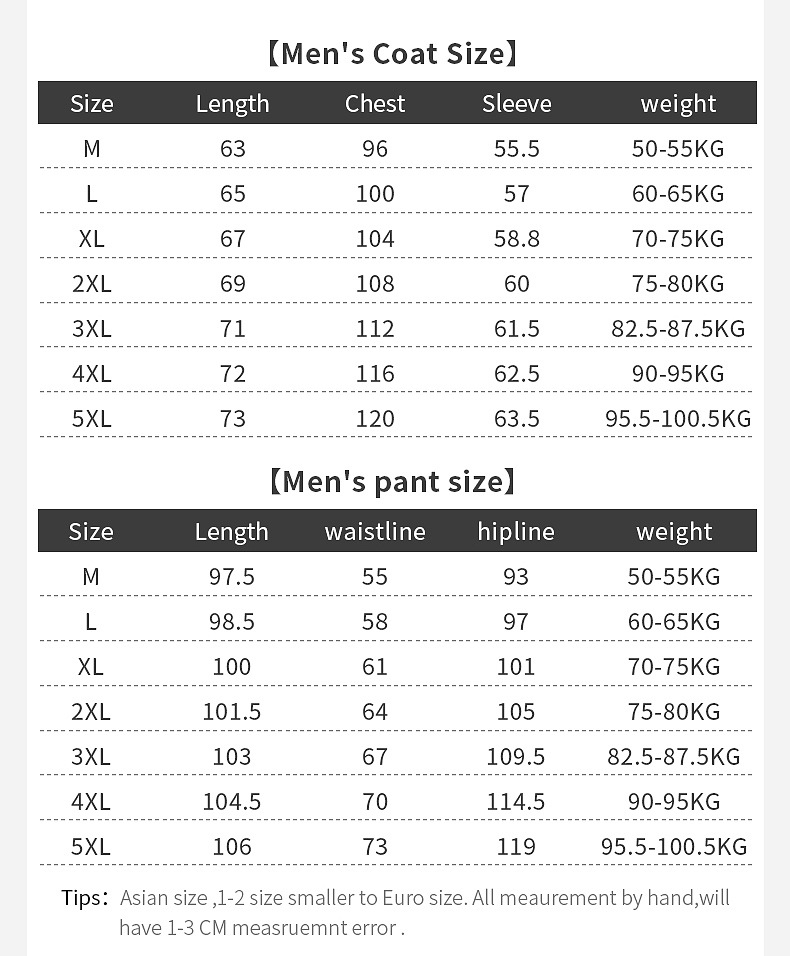790x956 pixels.
Task: Click the 3XL row label in coat table
Action: pyautogui.click(x=92, y=329)
